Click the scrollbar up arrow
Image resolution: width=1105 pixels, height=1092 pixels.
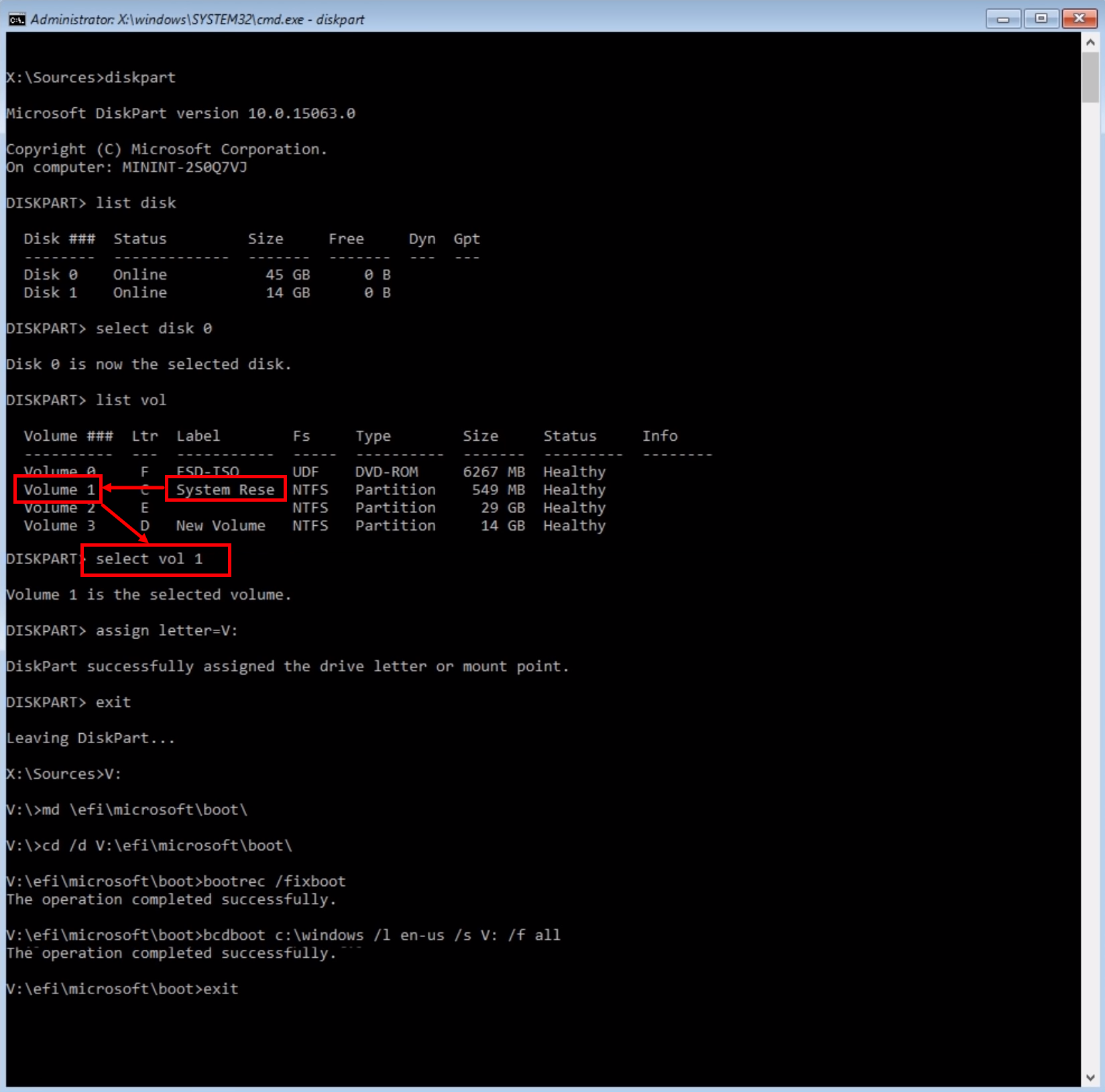pos(1090,42)
